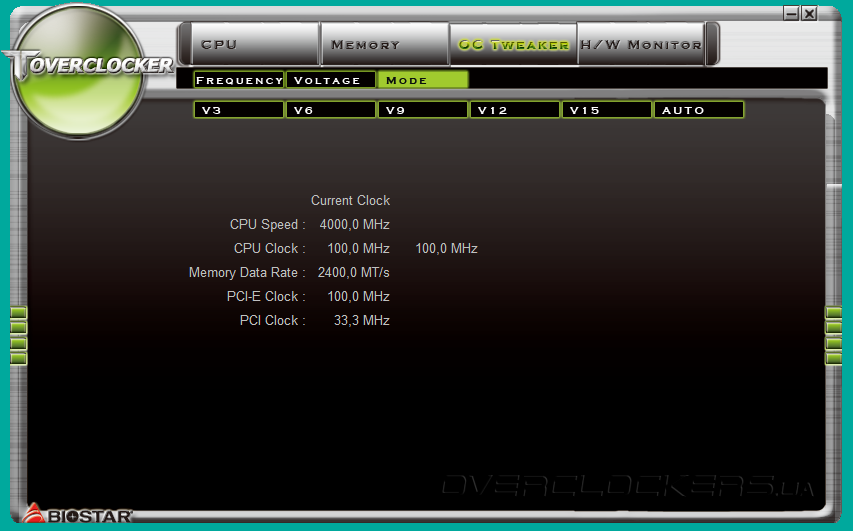Switch to the Memory tab
853x531 pixels.
click(x=385, y=44)
